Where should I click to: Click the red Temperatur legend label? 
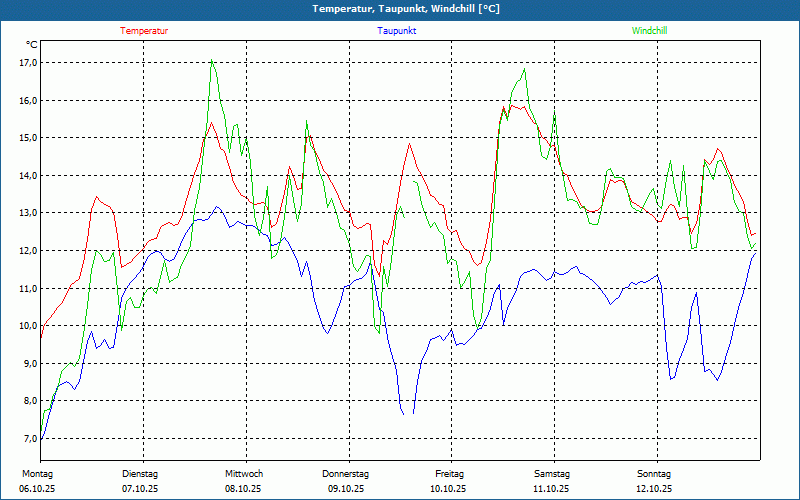pos(144,31)
